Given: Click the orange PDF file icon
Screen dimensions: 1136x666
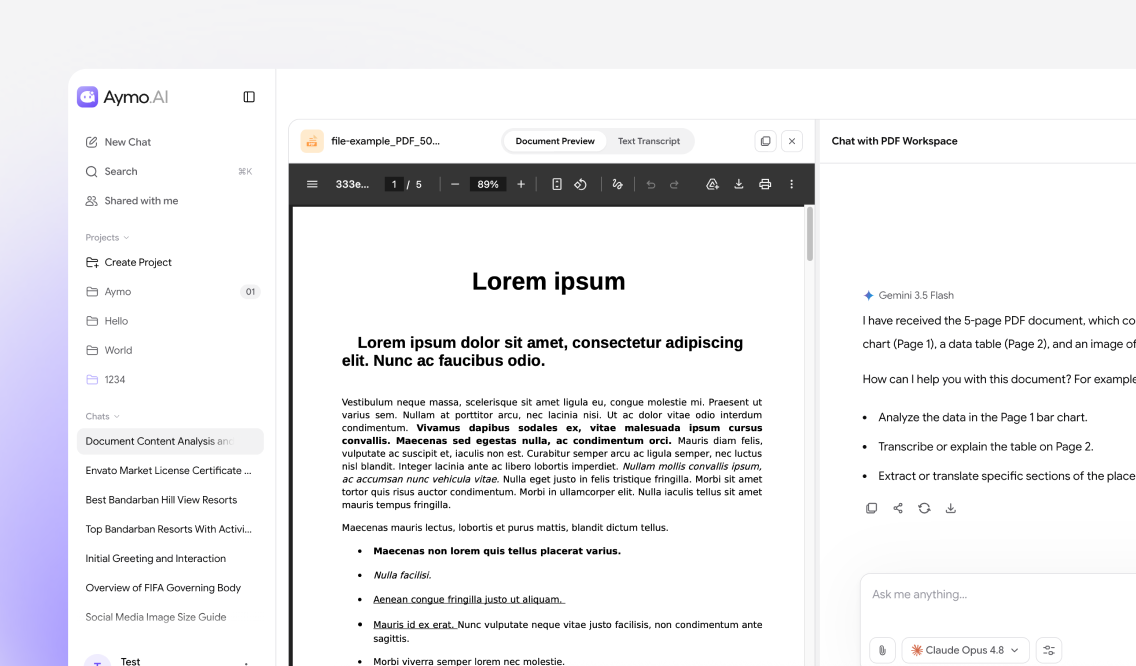Looking at the screenshot, I should (x=312, y=141).
